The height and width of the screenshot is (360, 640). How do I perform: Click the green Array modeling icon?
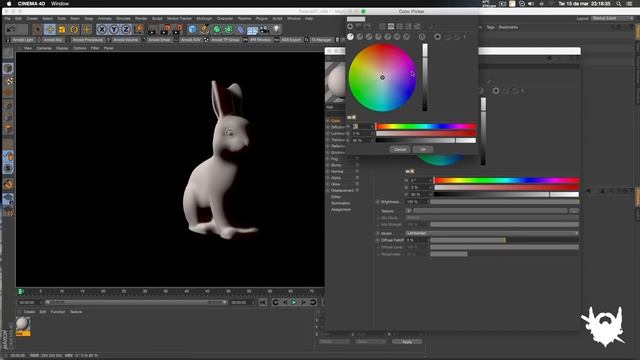click(229, 29)
